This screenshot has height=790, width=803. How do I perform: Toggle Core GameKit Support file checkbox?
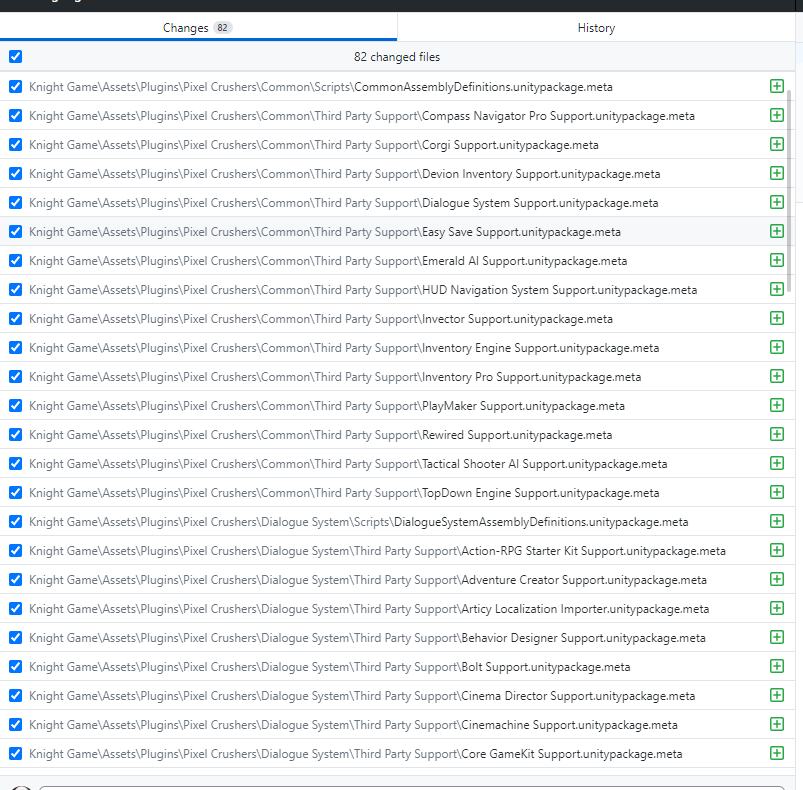point(15,754)
